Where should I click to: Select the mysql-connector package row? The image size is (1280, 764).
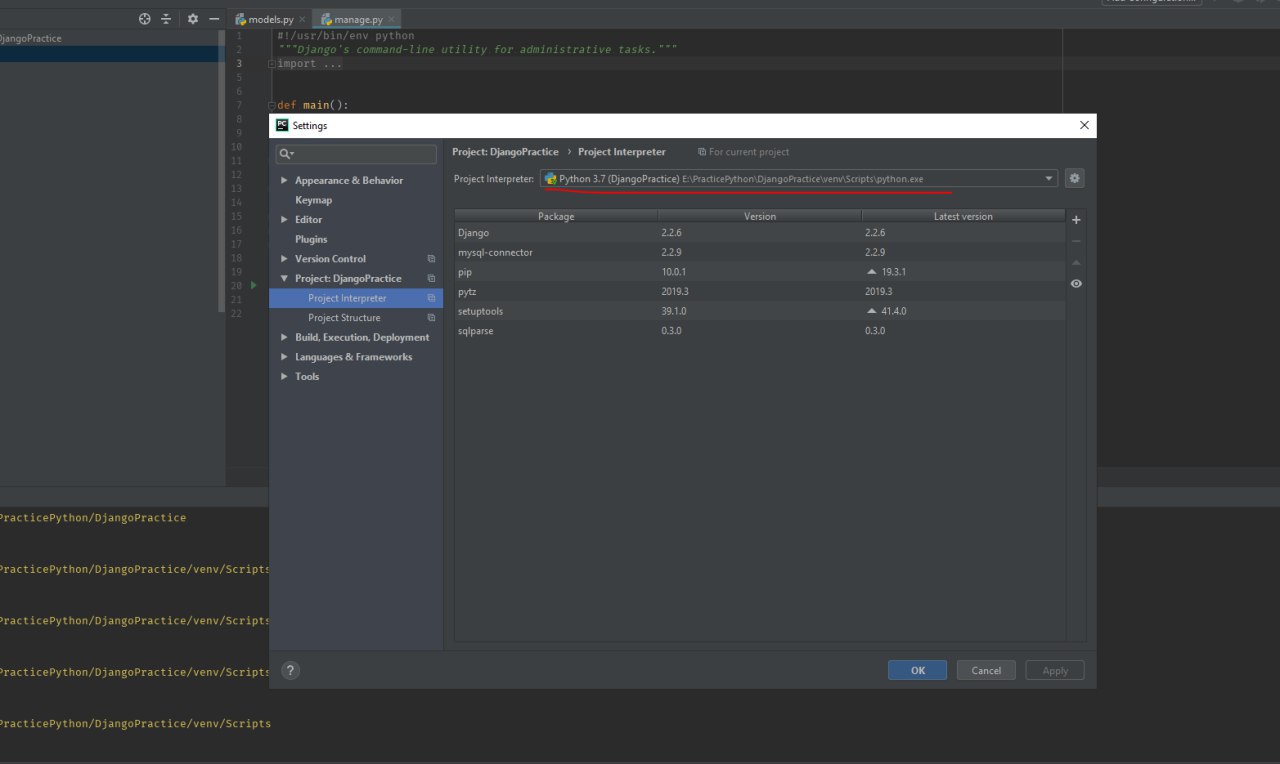tap(760, 252)
